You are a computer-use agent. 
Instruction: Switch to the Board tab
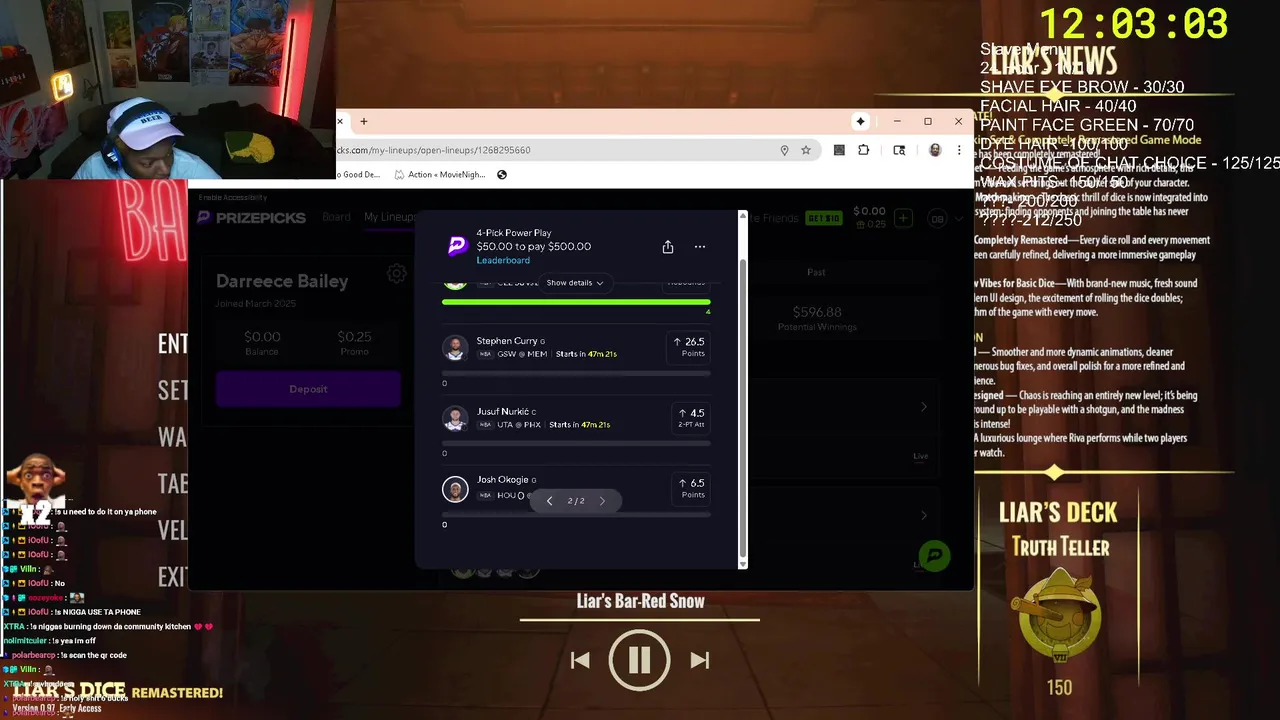click(336, 217)
